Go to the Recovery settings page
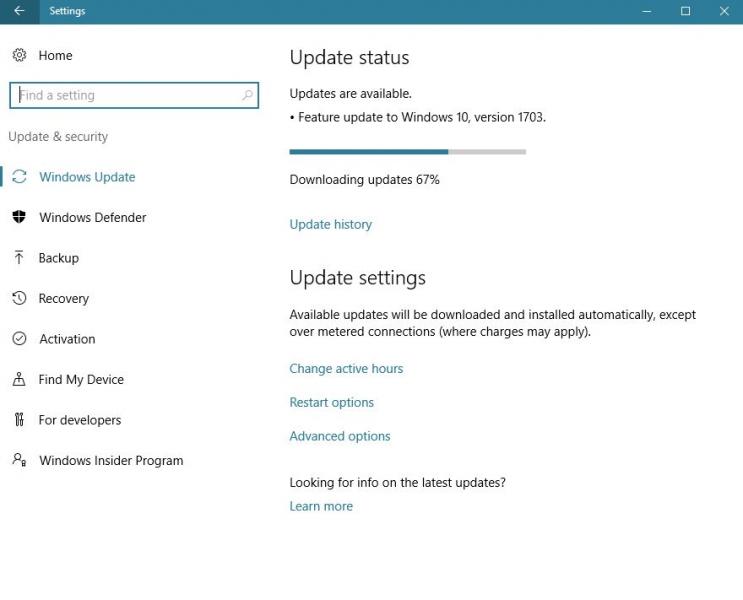The image size is (743, 600). [x=64, y=298]
